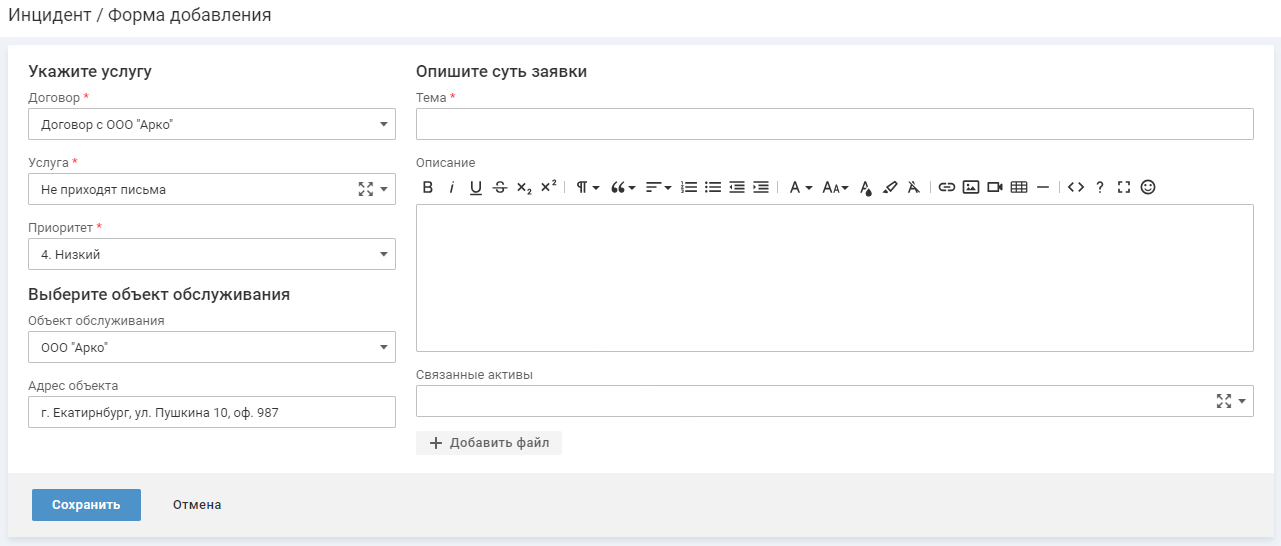Open the Договор dropdown
1281x546 pixels.
[212, 124]
